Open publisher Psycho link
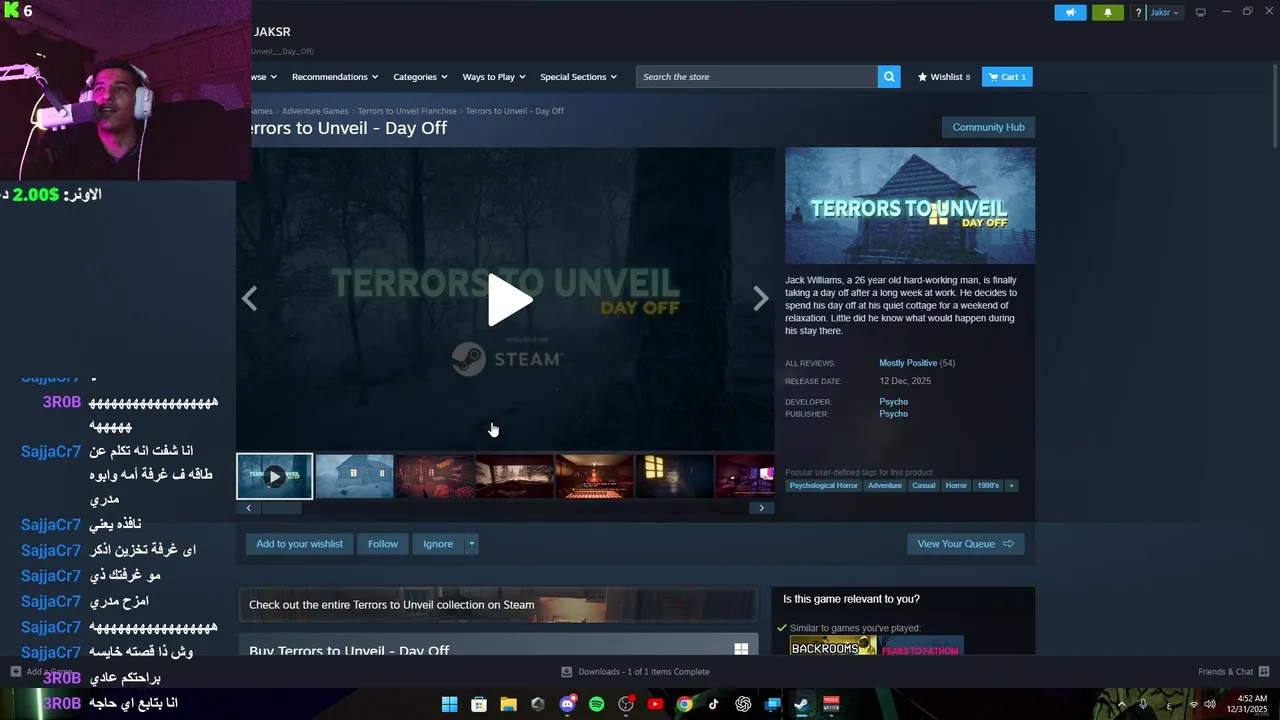The width and height of the screenshot is (1280, 720). coord(893,414)
